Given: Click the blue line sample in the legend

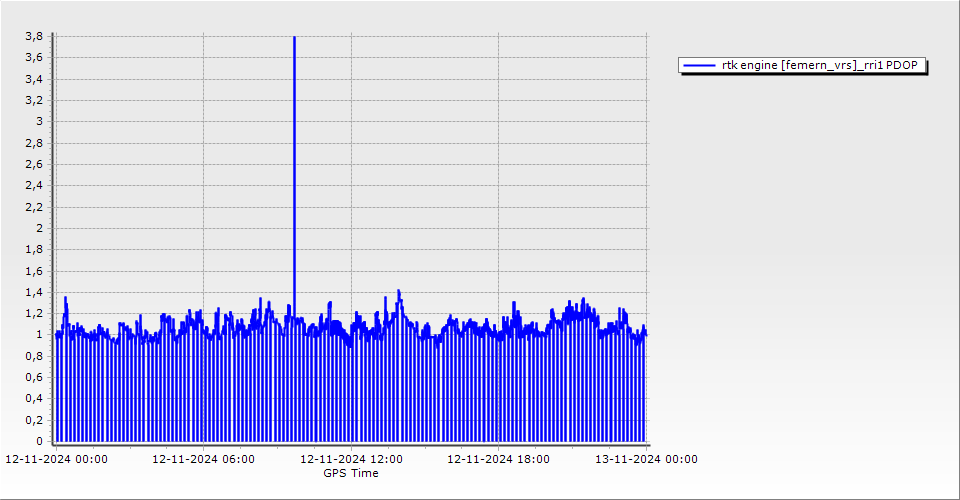Looking at the screenshot, I should tap(700, 66).
